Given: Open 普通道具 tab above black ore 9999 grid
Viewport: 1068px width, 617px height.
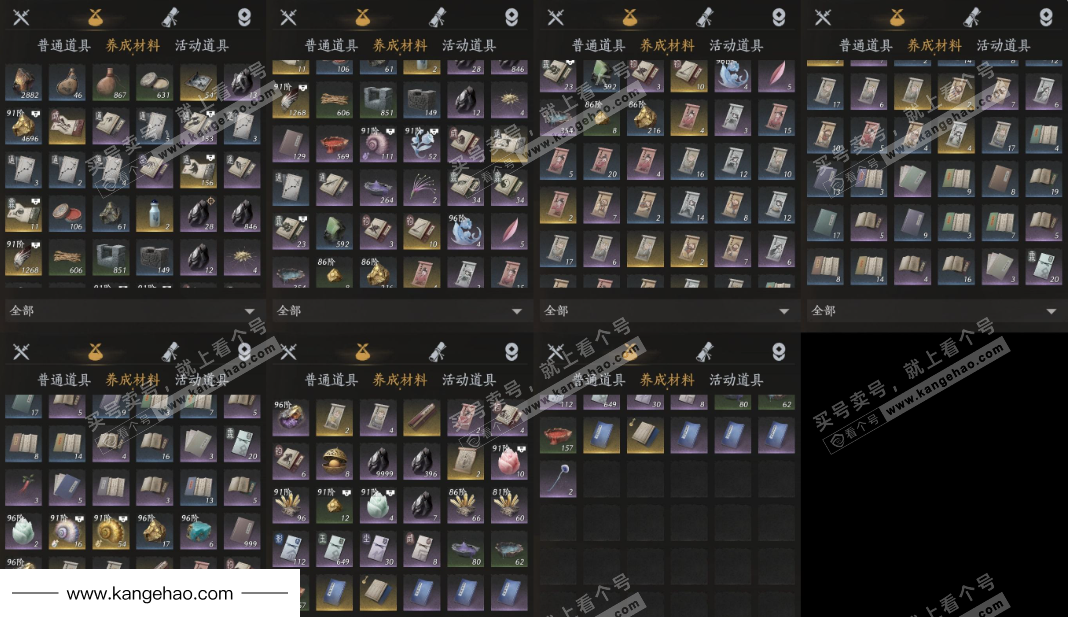Looking at the screenshot, I should click(x=331, y=380).
